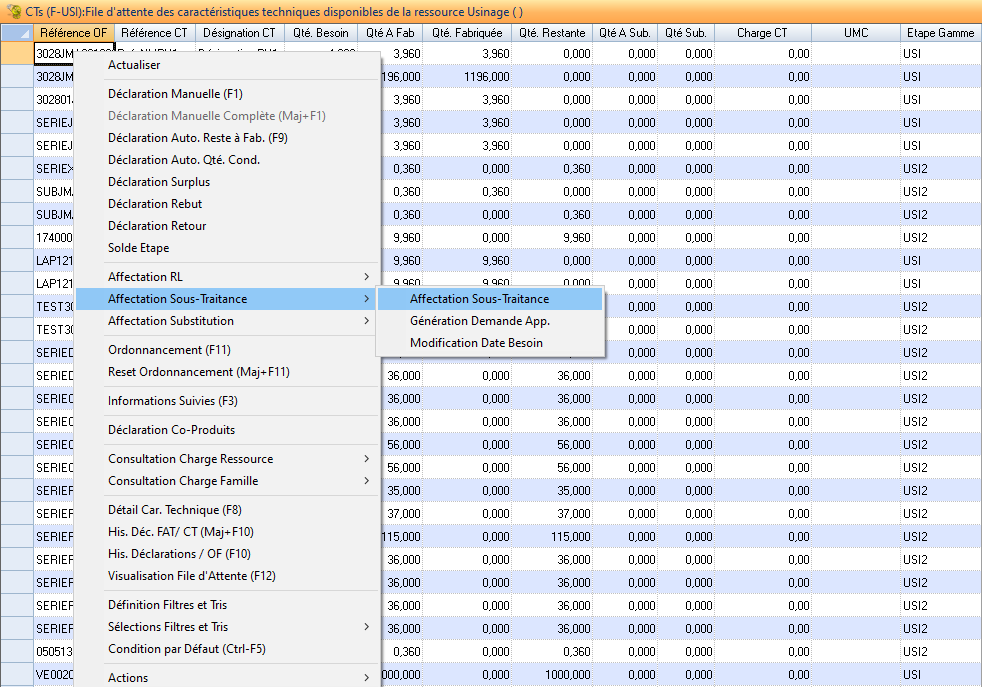
Task: Pick Déclaration Auto. Reste à Fab. (F9)
Action: [197, 138]
